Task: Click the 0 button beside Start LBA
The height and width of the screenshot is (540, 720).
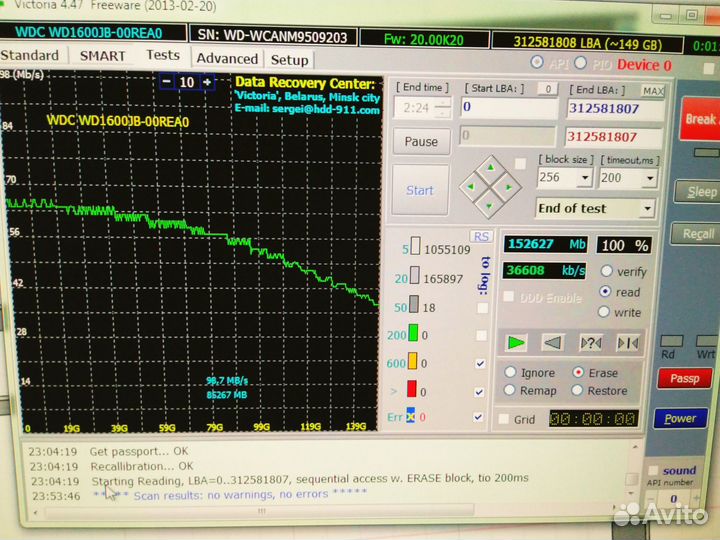Action: 547,89
